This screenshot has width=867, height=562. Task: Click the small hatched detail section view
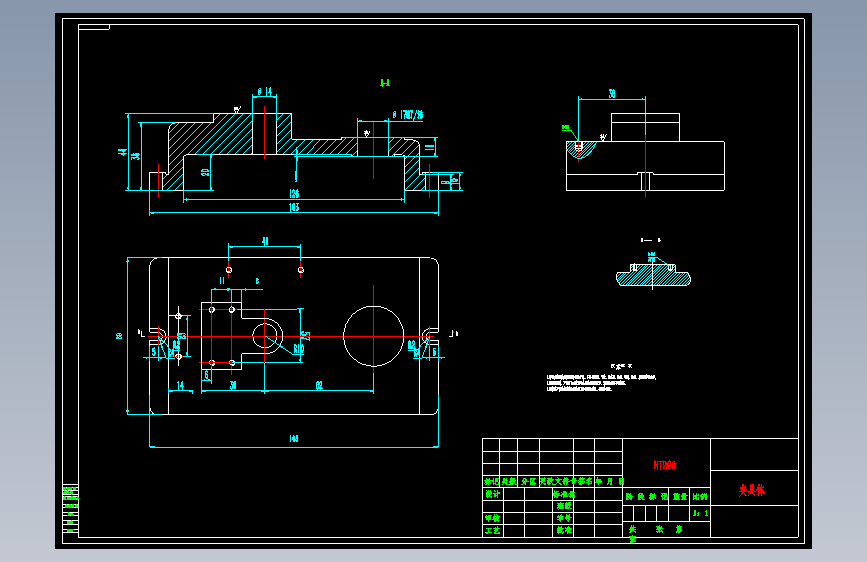(653, 273)
